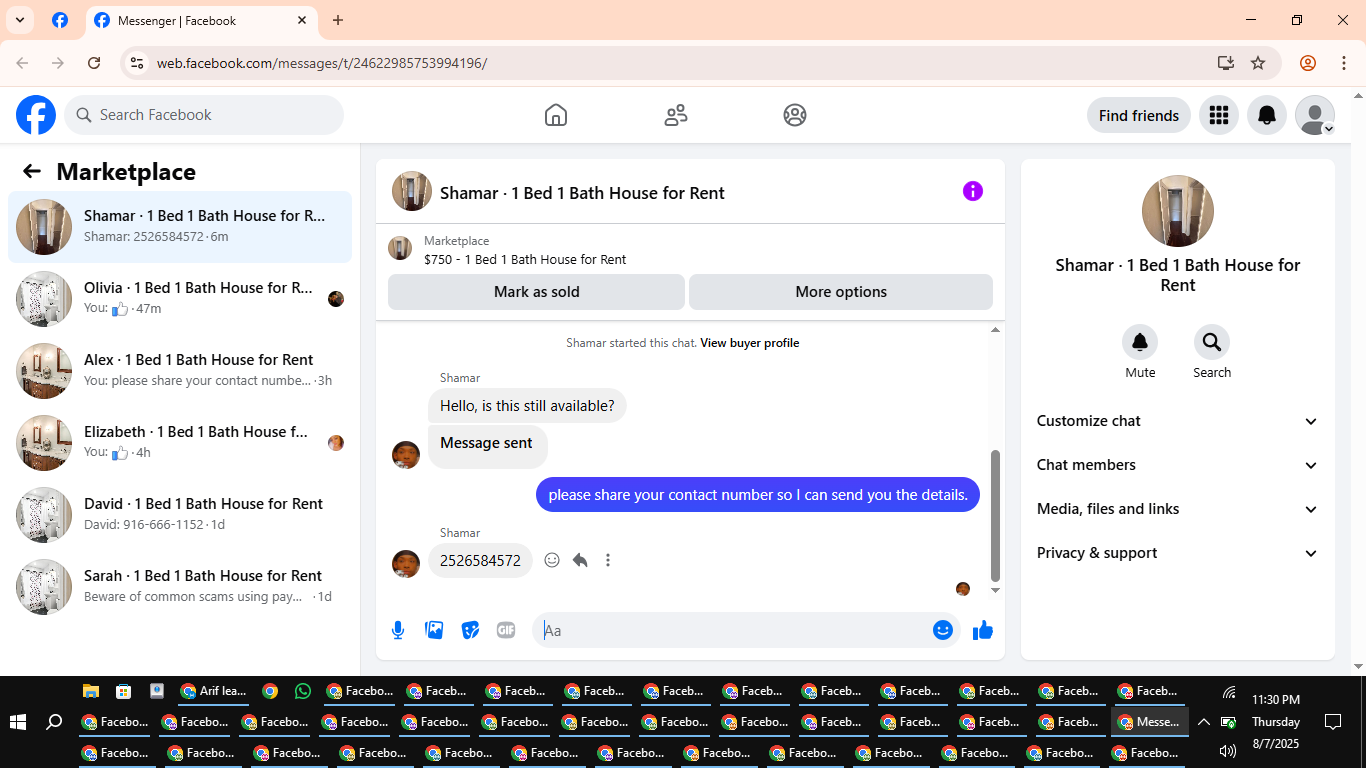The height and width of the screenshot is (768, 1366).
Task: Open the Chrome profile icon
Action: coord(1308,63)
